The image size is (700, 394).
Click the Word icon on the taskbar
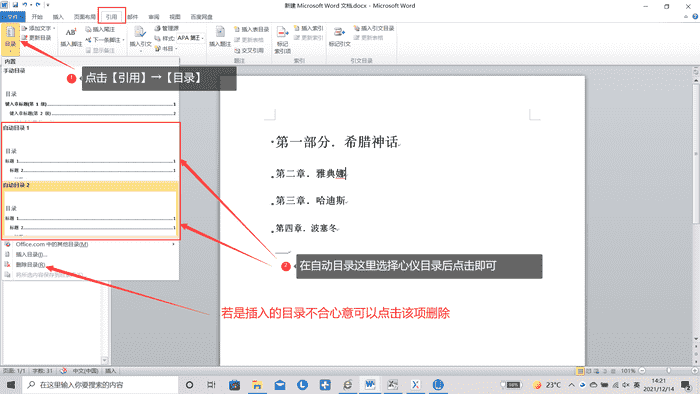[x=370, y=385]
